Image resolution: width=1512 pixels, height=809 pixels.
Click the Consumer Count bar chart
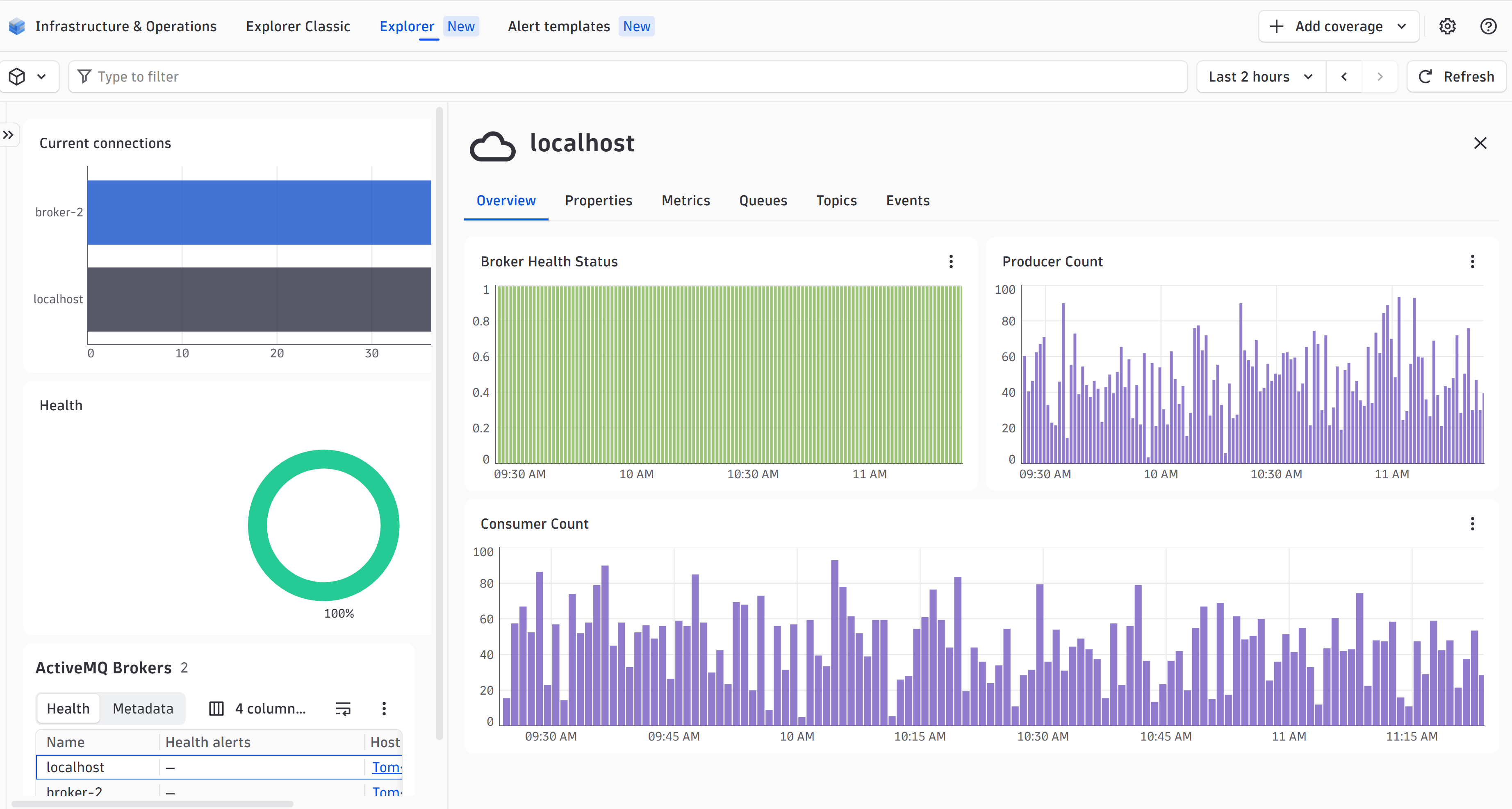(x=992, y=637)
